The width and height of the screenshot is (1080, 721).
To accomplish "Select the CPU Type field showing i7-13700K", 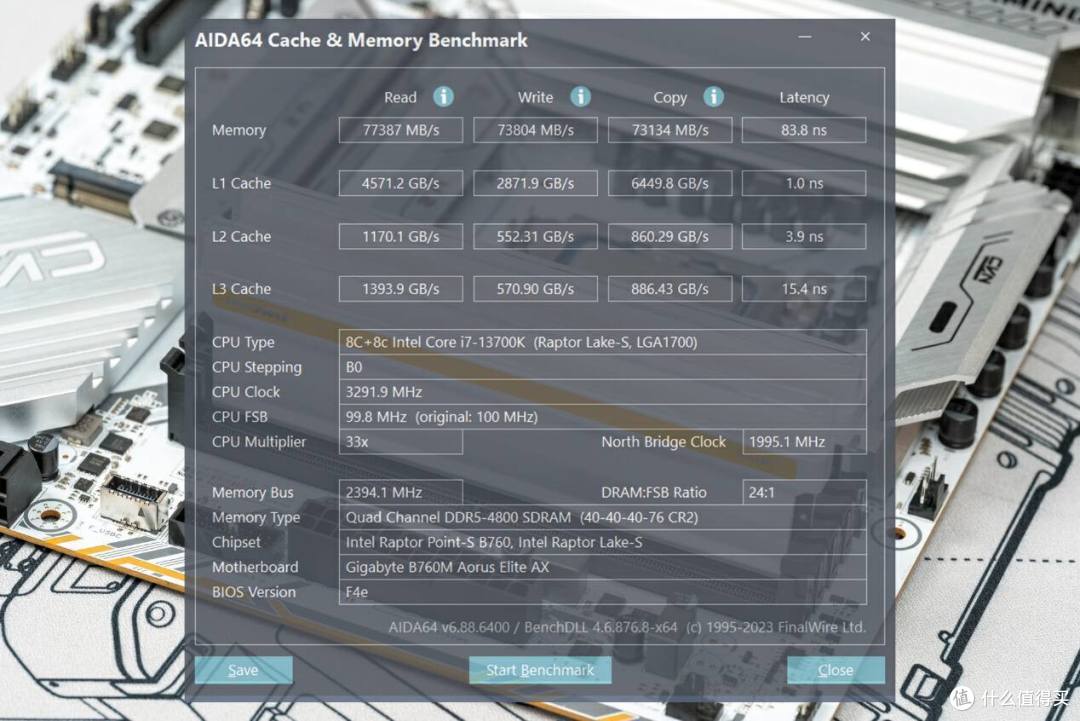I will [x=600, y=341].
